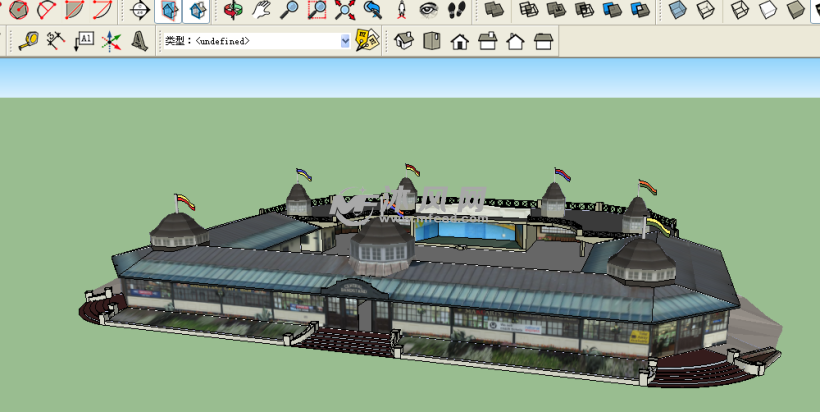This screenshot has height=412, width=820.
Task: Select the Text label tool
Action: coord(84,41)
